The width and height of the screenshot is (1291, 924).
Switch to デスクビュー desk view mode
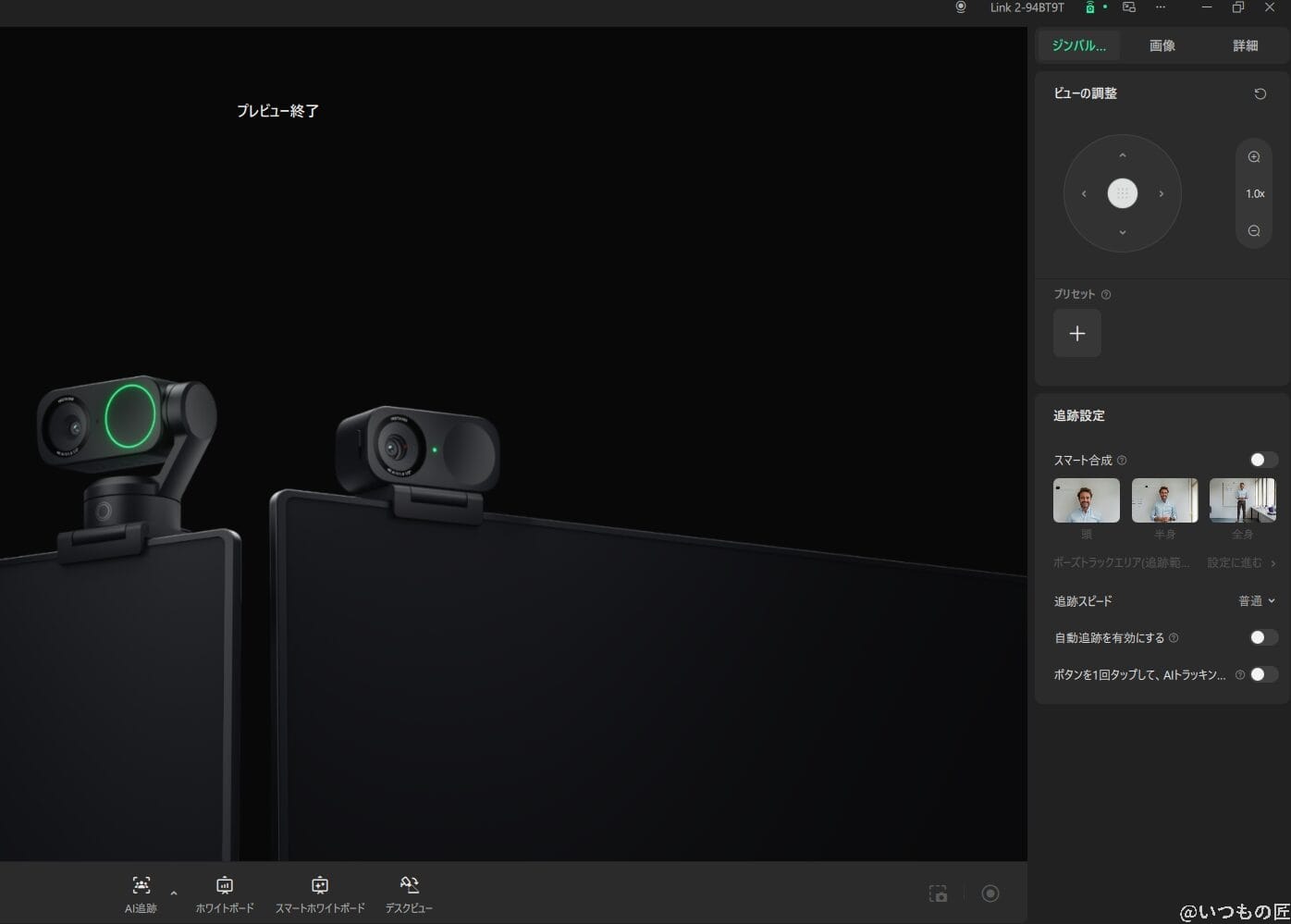click(409, 885)
